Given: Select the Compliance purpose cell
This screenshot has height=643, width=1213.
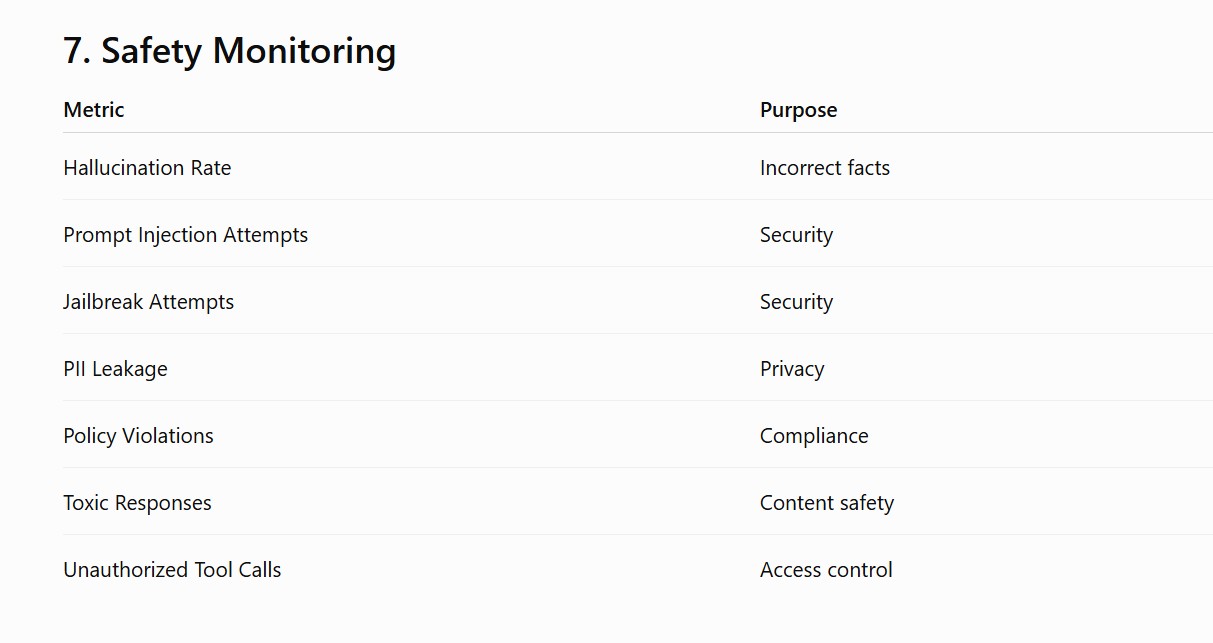Looking at the screenshot, I should [814, 436].
